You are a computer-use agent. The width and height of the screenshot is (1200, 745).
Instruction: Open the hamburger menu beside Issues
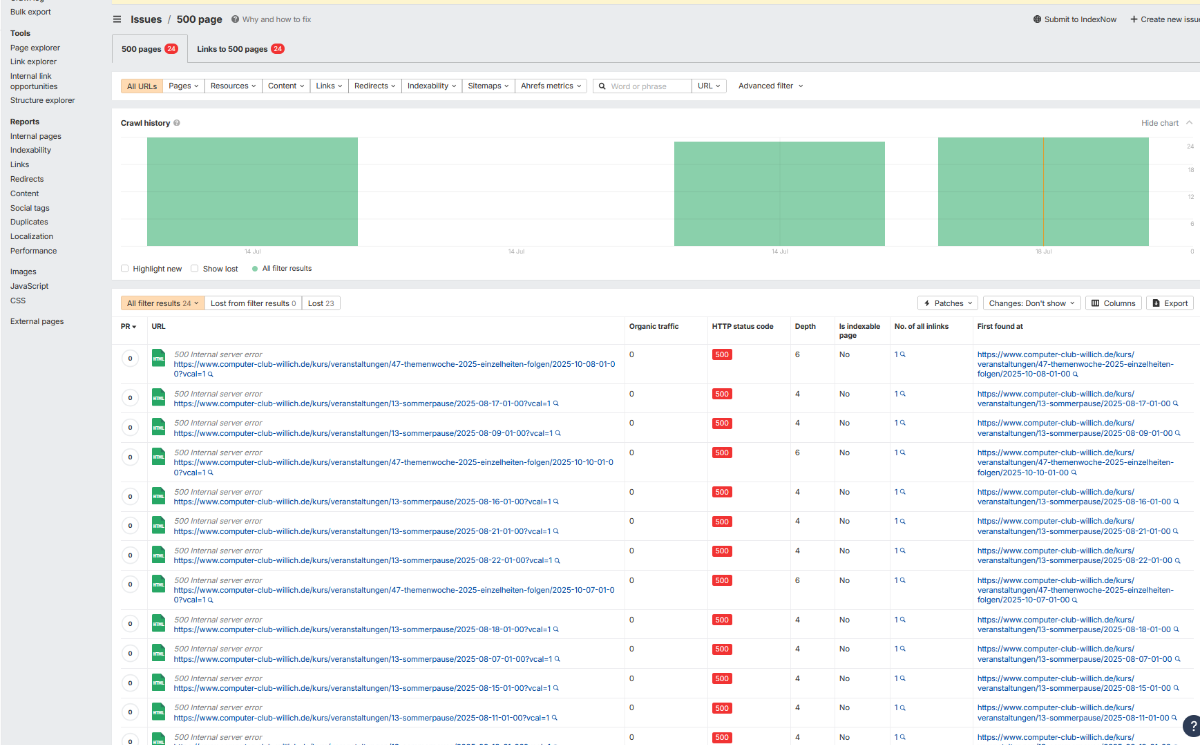117,19
